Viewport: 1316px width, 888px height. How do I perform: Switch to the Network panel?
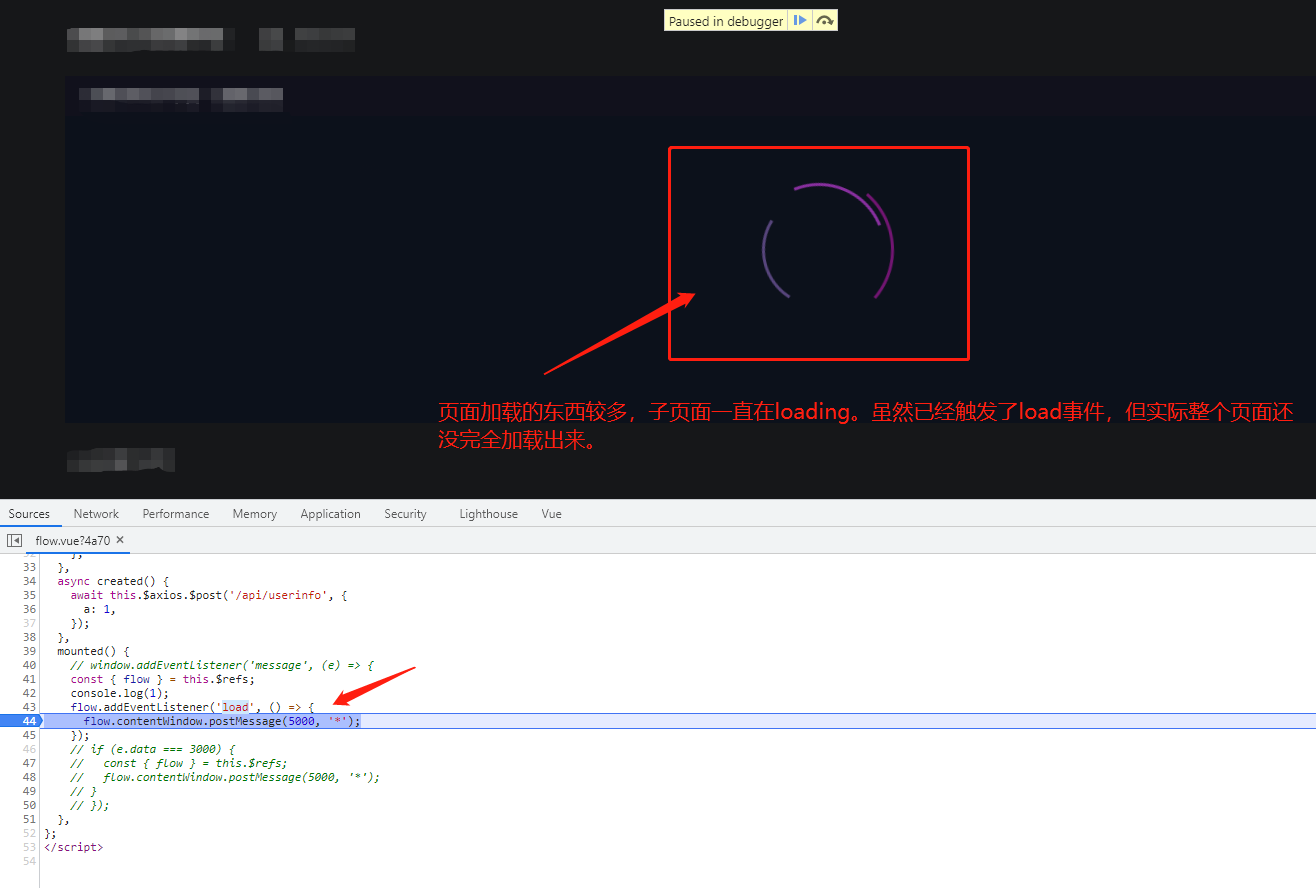[x=95, y=513]
